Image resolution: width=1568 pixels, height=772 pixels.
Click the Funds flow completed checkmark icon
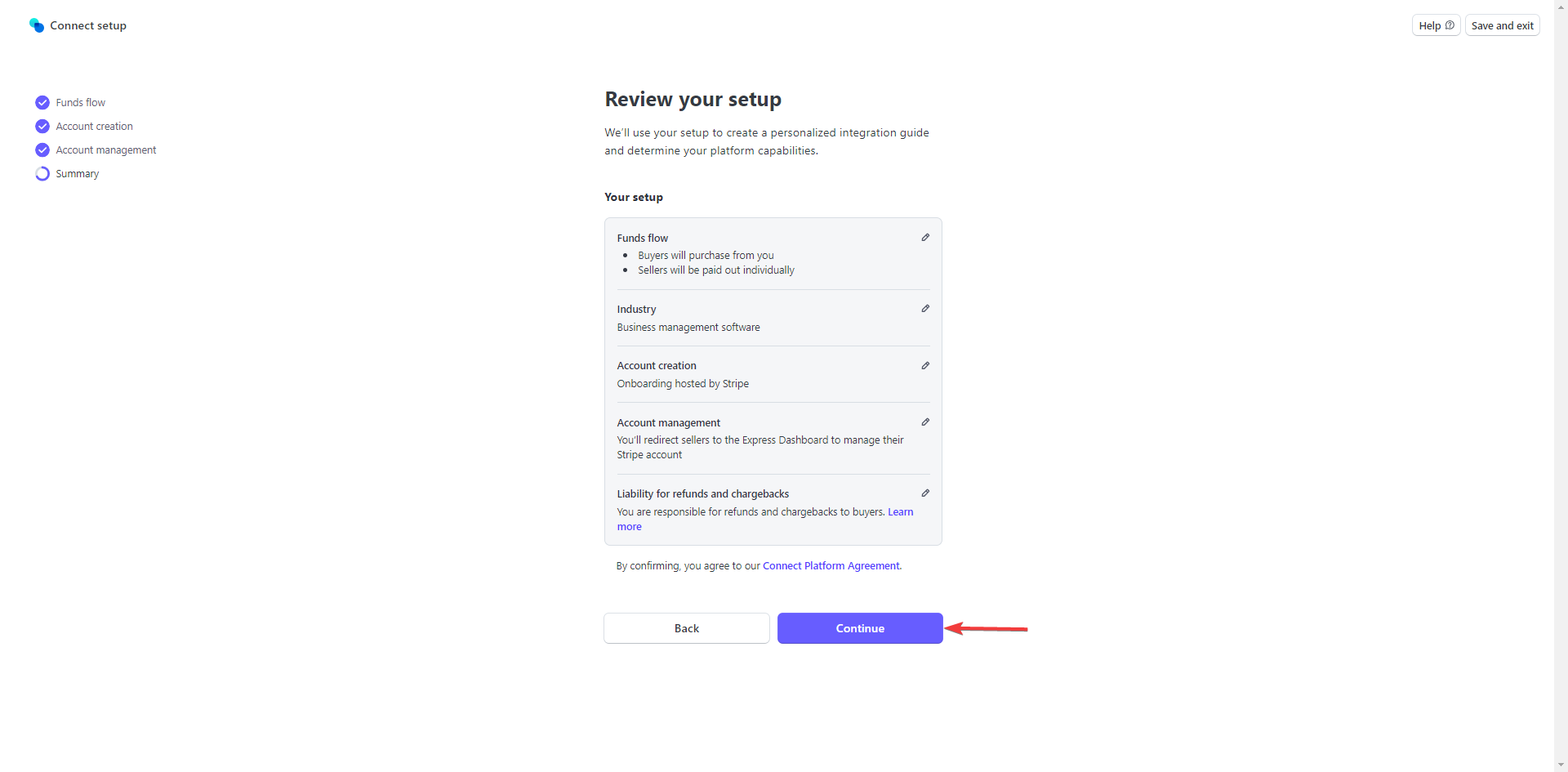pos(42,102)
